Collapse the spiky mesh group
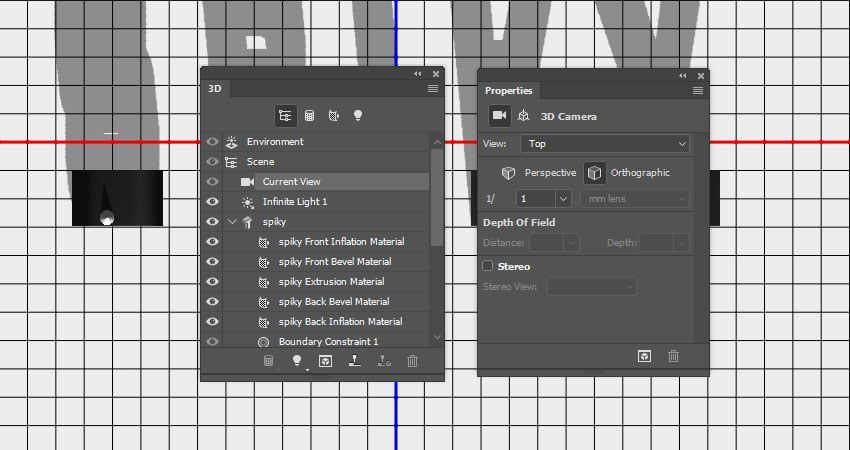850x450 pixels. point(233,222)
